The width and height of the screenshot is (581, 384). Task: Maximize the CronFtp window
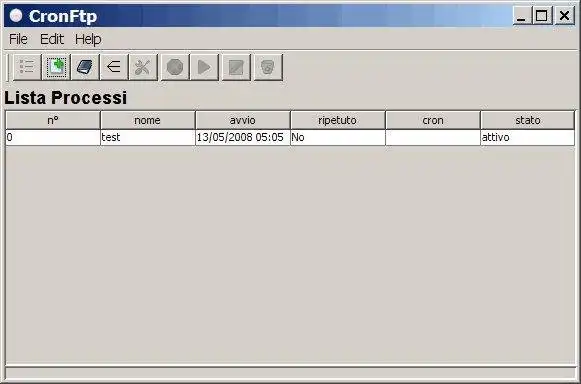click(x=542, y=16)
